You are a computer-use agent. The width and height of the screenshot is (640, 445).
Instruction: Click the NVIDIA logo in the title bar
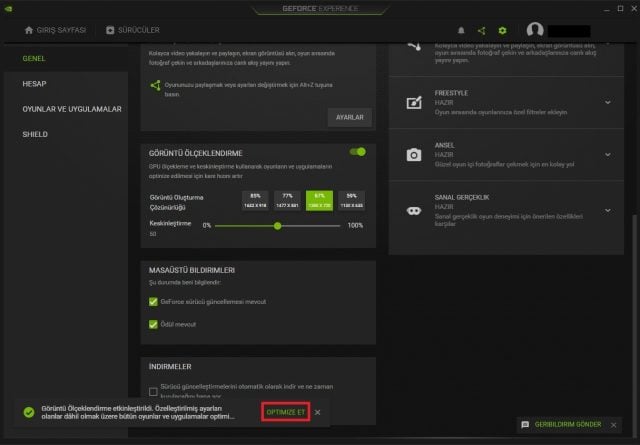pyautogui.click(x=8, y=9)
